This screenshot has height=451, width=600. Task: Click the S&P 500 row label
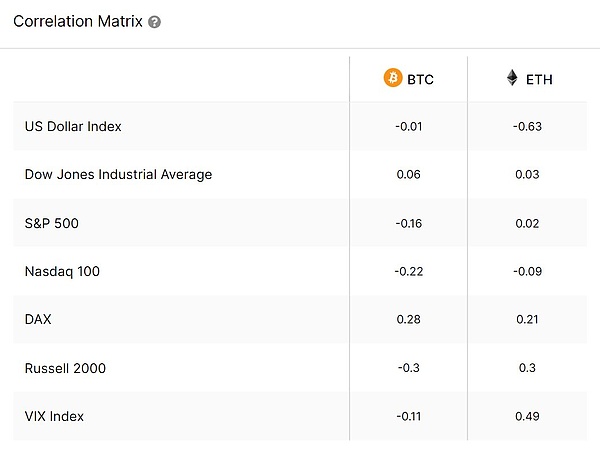tap(52, 223)
